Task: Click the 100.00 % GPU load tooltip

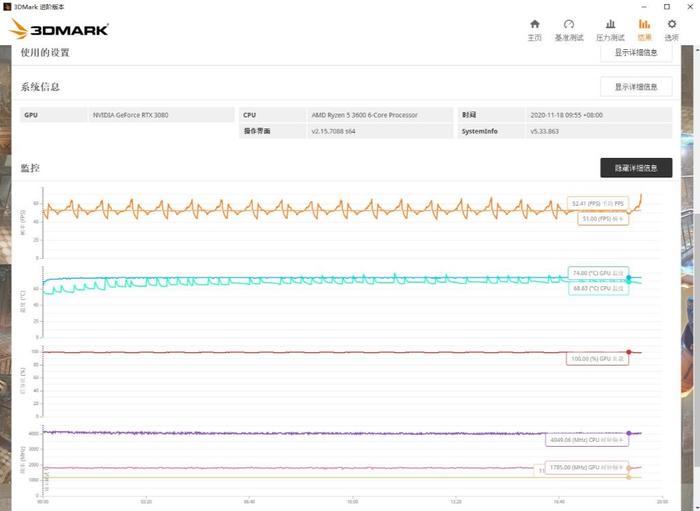Action: point(597,359)
